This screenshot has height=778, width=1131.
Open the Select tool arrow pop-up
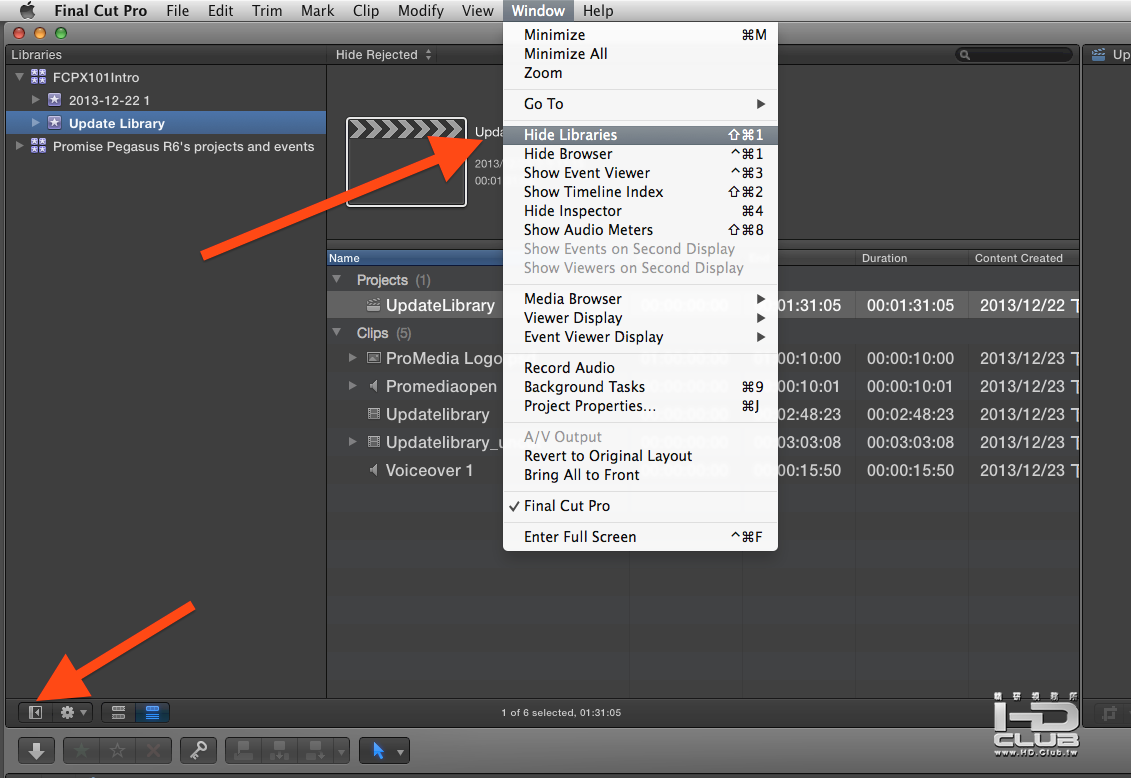[x=385, y=751]
